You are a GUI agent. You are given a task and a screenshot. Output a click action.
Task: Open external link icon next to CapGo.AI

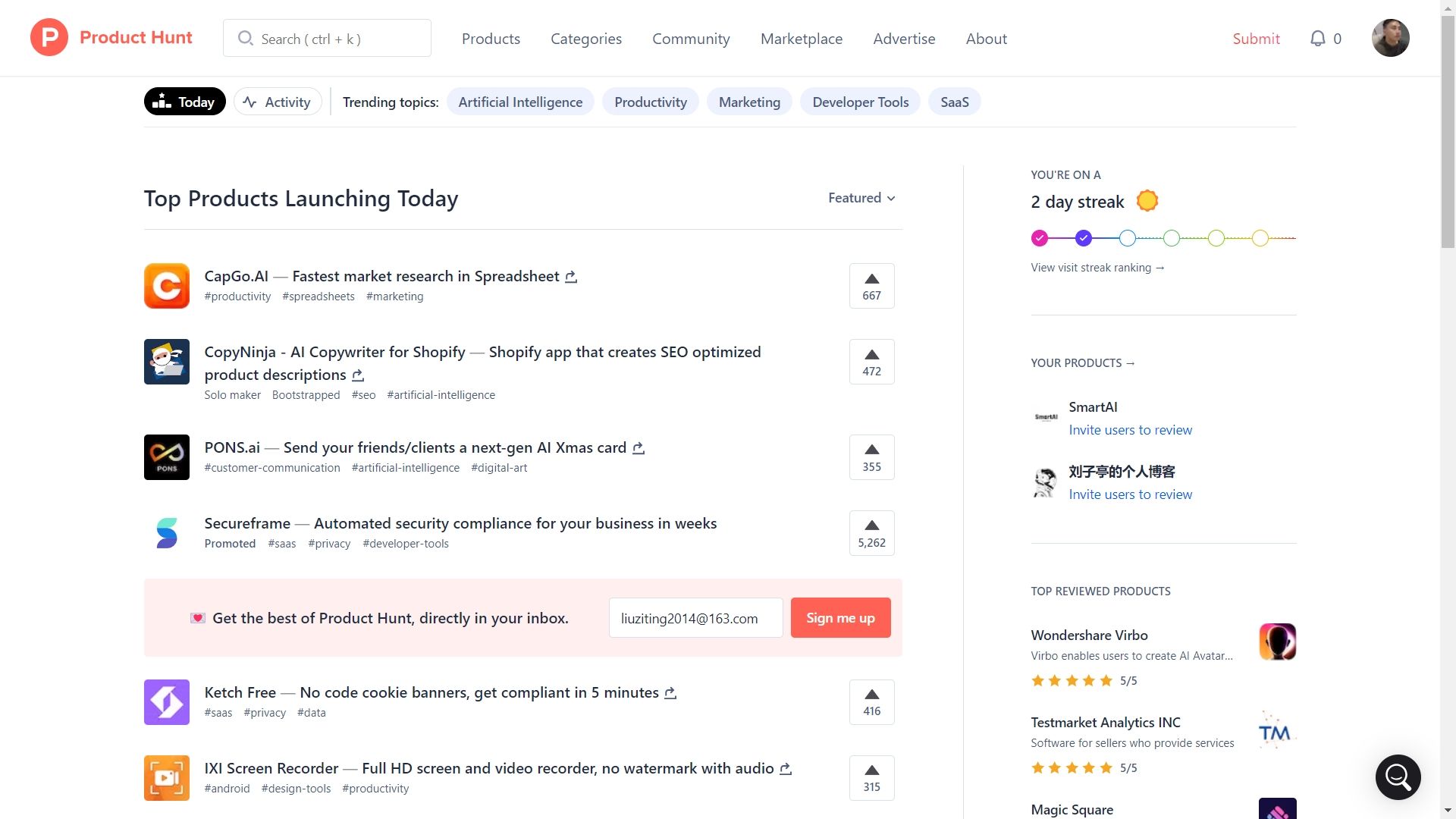click(x=571, y=277)
